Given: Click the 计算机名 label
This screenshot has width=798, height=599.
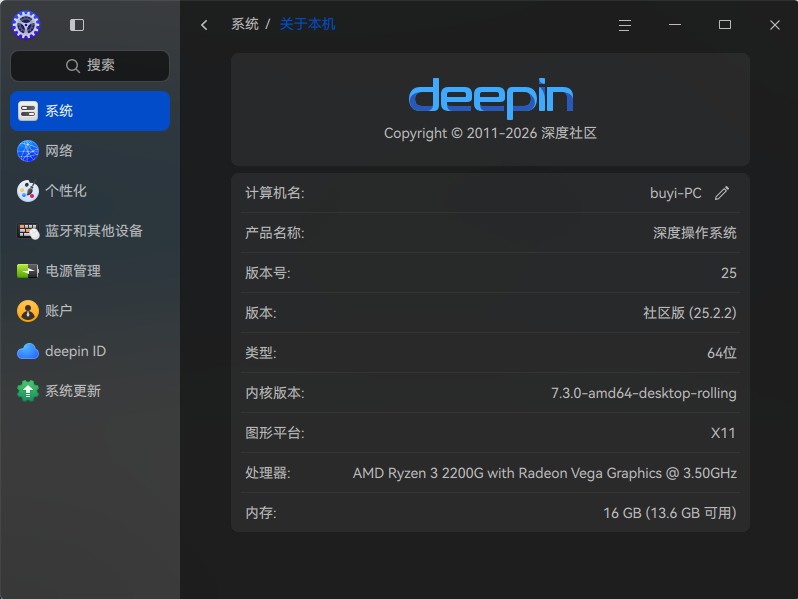Looking at the screenshot, I should pos(275,193).
